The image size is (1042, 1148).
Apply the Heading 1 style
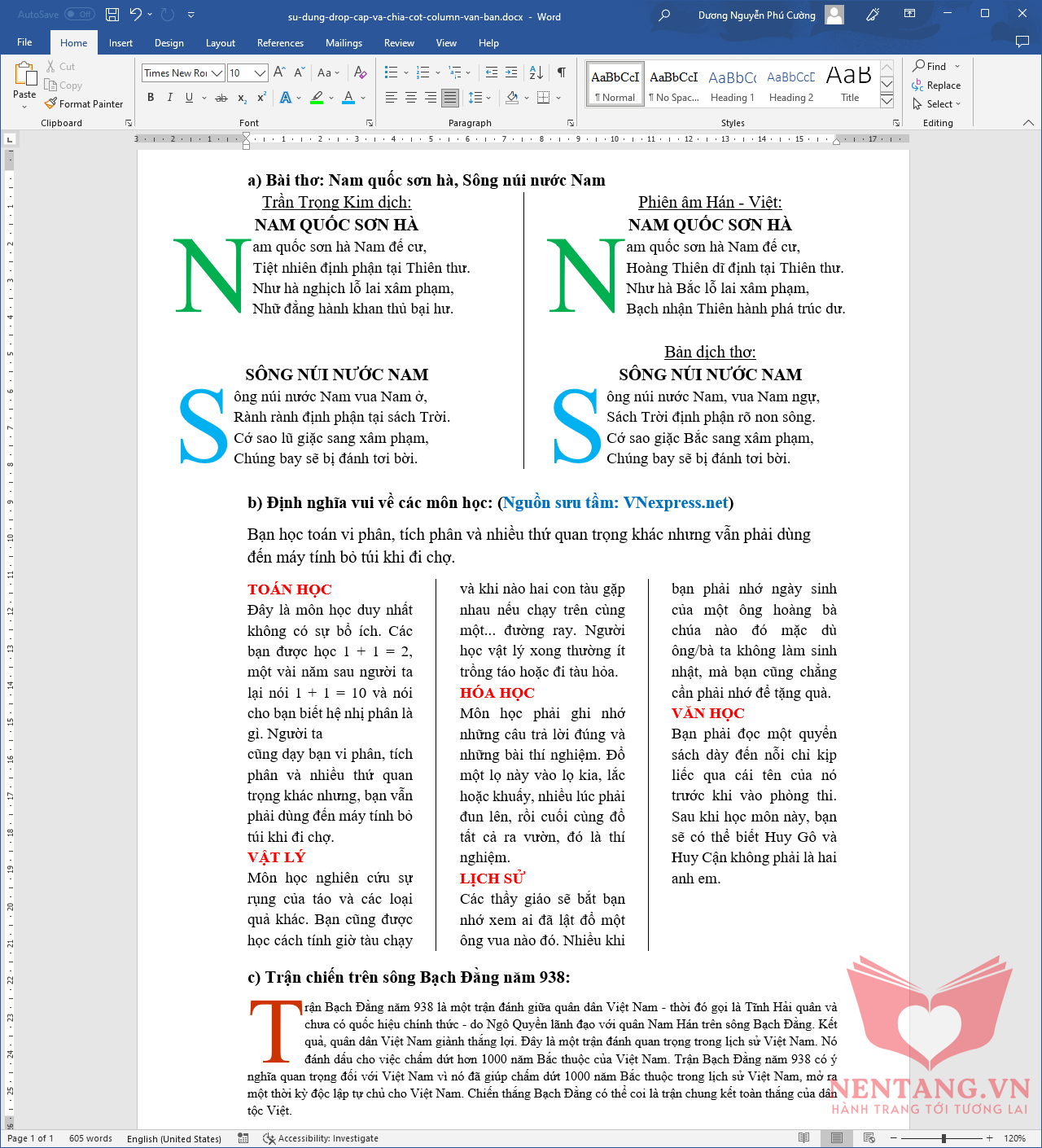(x=732, y=85)
